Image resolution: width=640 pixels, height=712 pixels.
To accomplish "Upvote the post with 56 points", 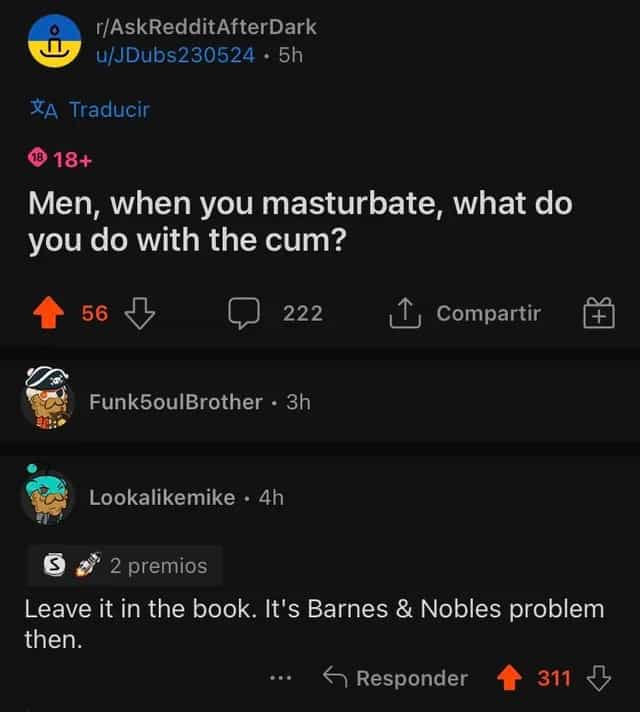I will click(49, 312).
